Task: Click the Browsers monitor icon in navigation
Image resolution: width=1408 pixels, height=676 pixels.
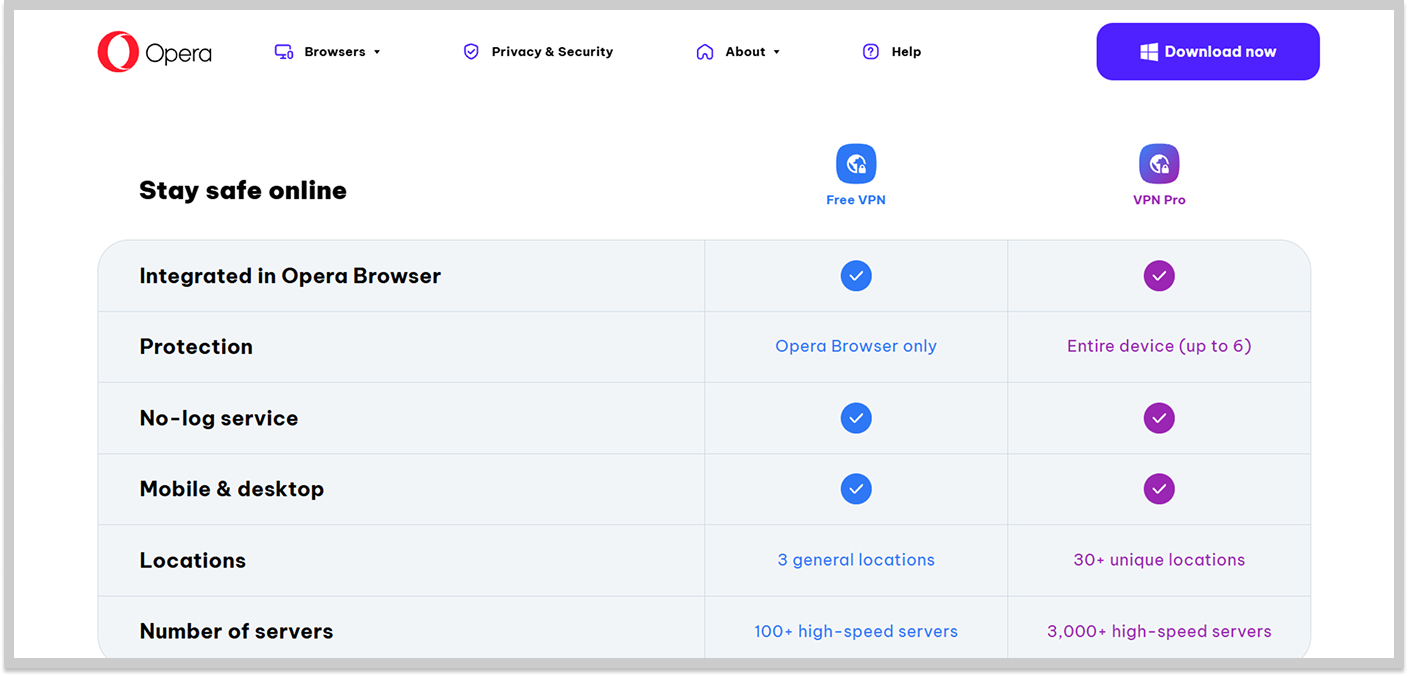Action: click(282, 51)
